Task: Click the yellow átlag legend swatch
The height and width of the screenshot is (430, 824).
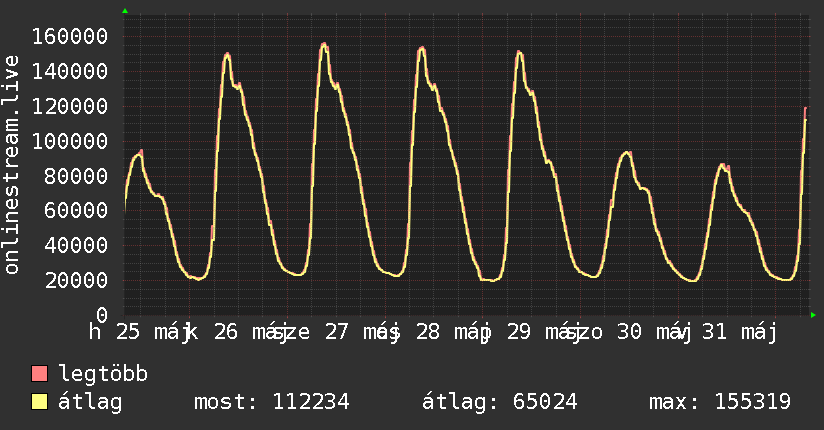Action: pyautogui.click(x=39, y=402)
